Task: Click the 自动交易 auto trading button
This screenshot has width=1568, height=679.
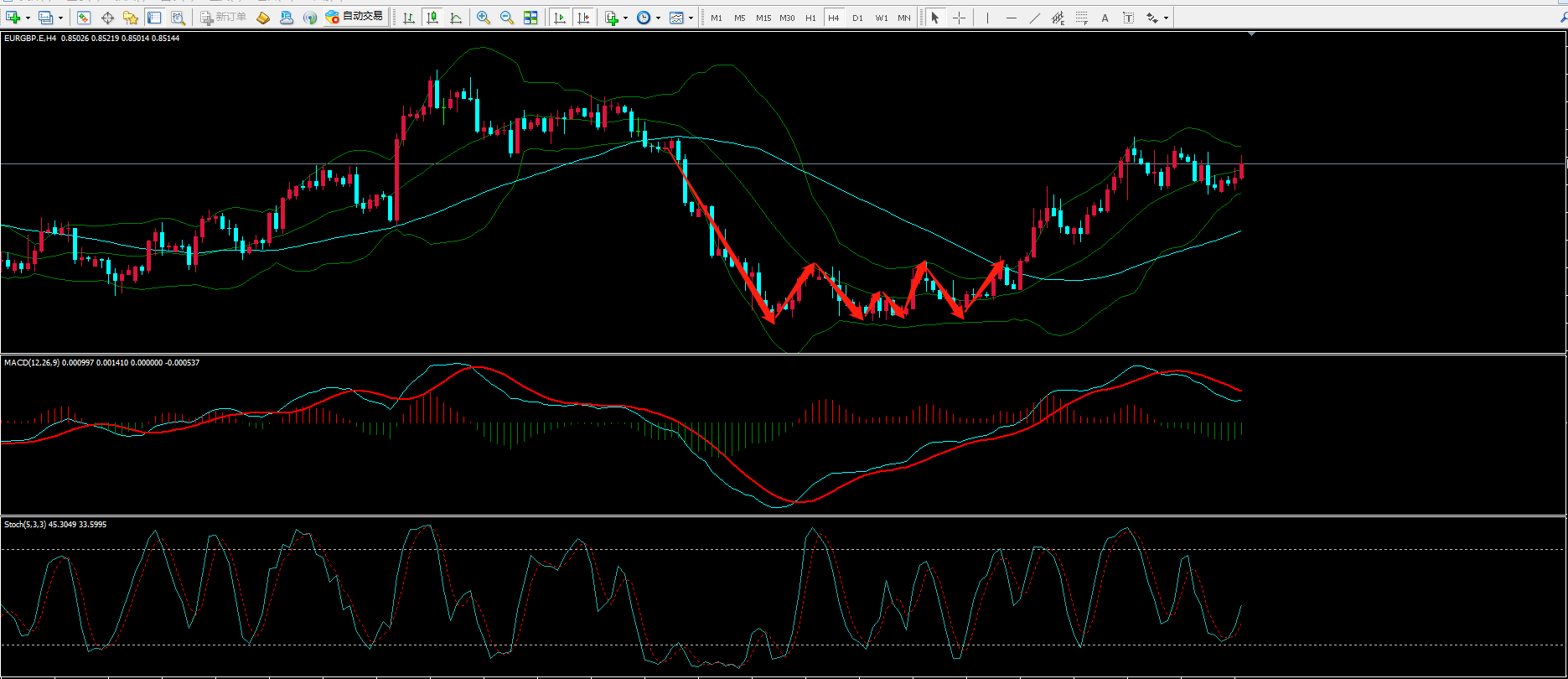Action: pos(355,17)
